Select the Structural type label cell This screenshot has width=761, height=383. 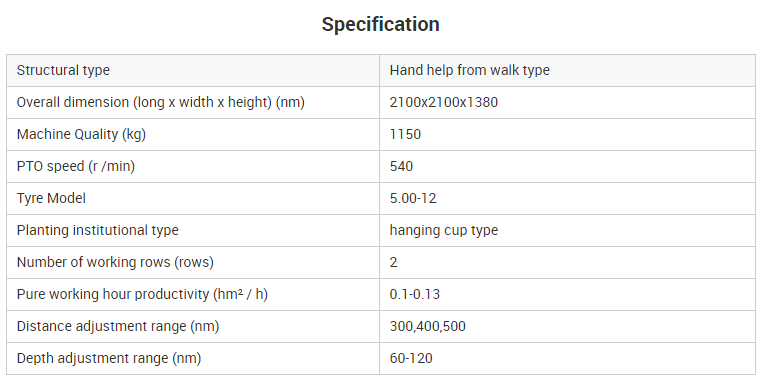point(193,70)
